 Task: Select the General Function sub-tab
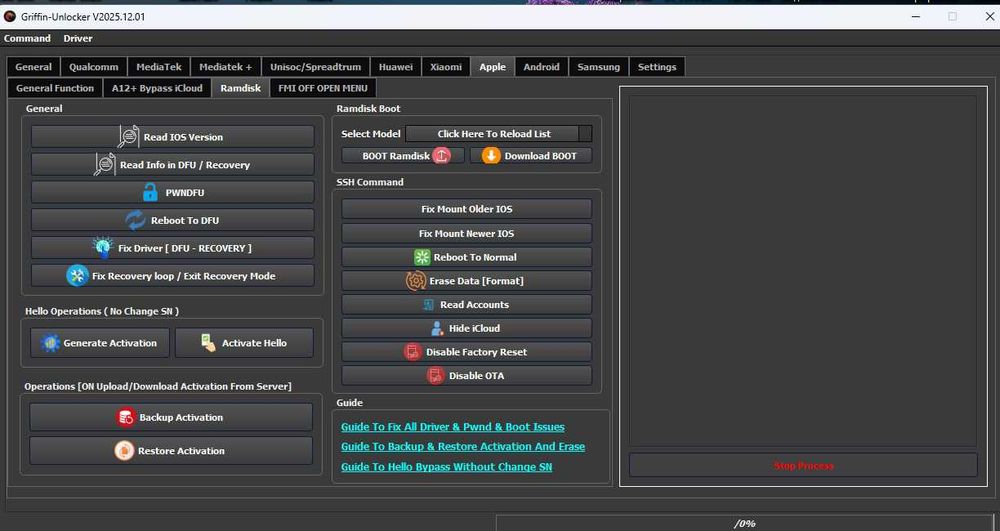click(x=55, y=88)
